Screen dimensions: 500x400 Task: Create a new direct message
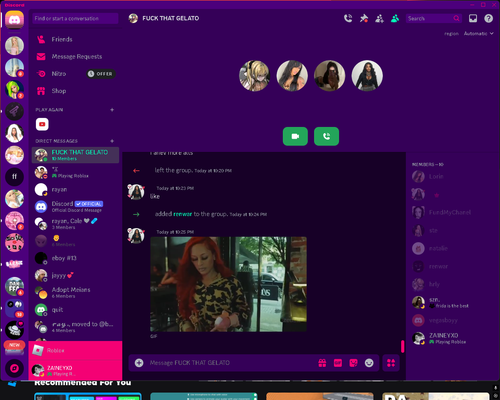click(112, 141)
